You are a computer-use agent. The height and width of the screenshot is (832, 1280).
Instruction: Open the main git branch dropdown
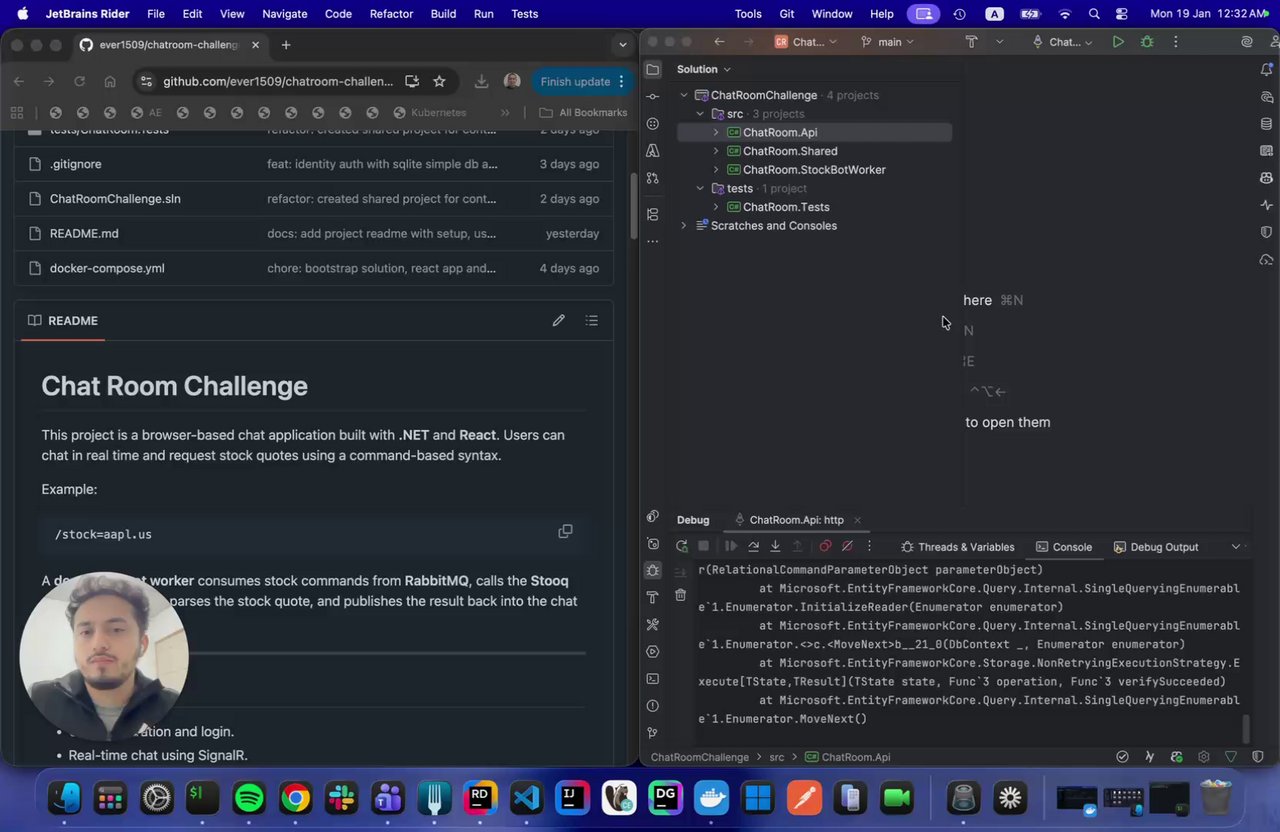[886, 42]
